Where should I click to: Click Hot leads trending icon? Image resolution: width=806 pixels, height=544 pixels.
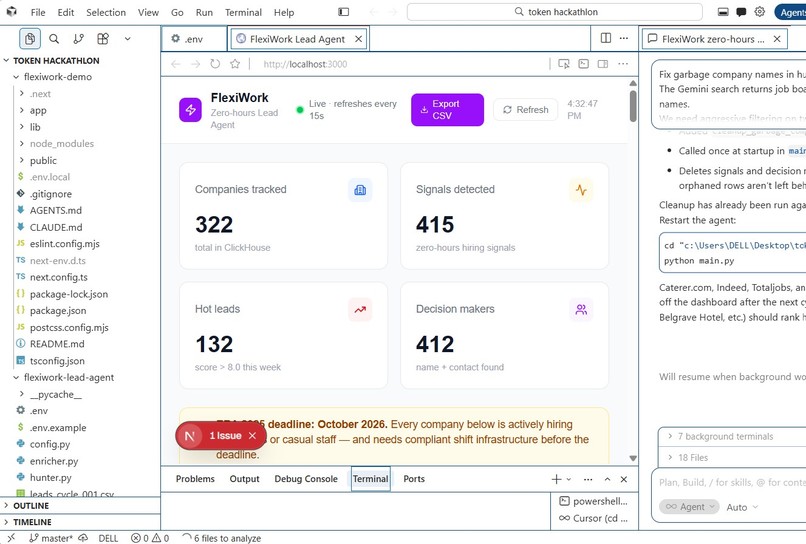[x=360, y=310]
